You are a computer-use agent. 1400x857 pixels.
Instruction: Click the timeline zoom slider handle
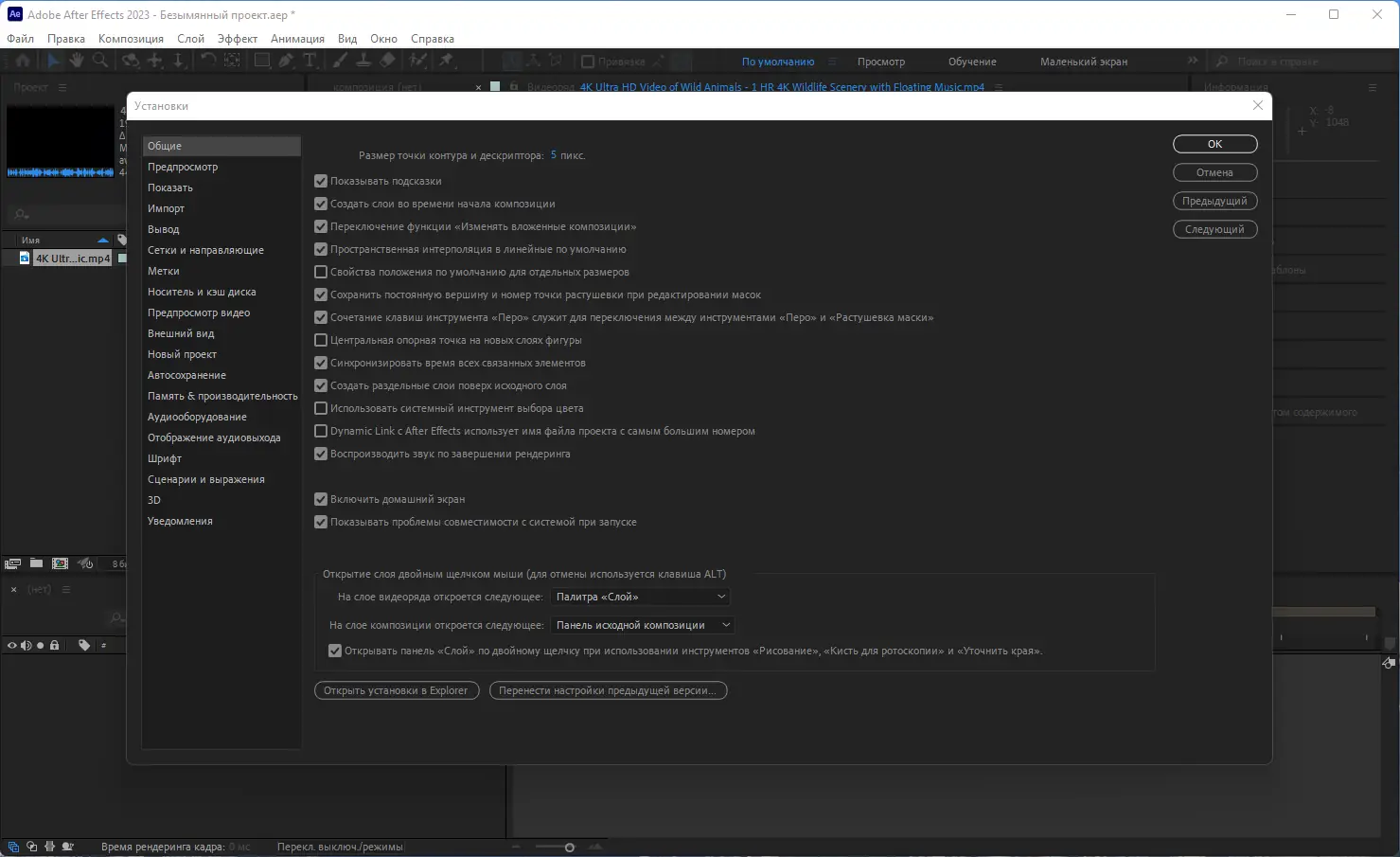(569, 848)
